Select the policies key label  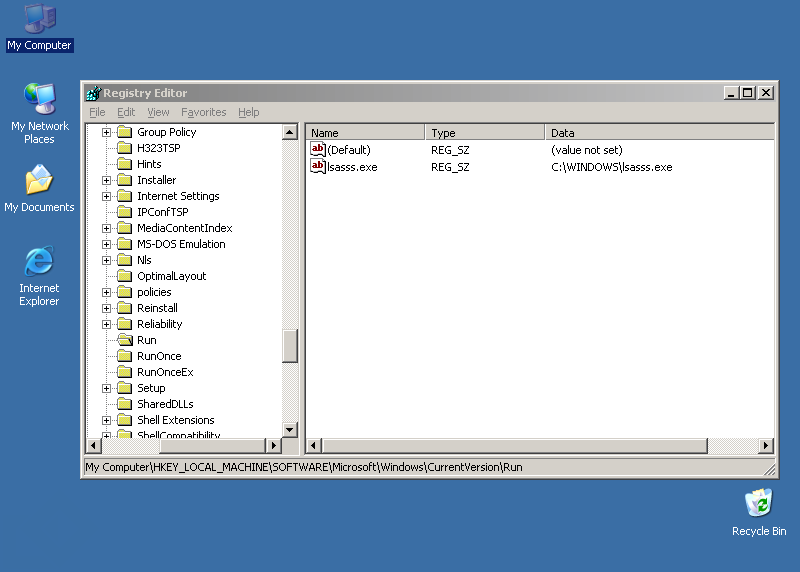[154, 292]
